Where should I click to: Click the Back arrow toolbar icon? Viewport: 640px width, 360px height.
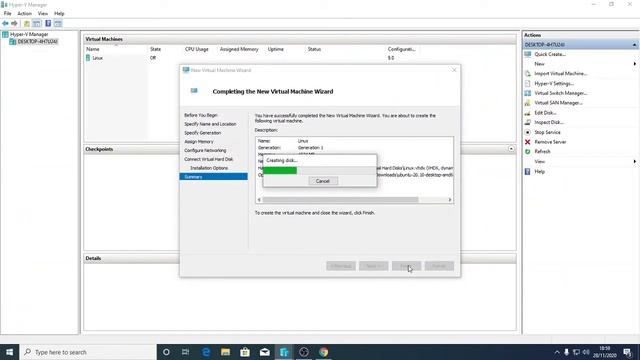[x=5, y=24]
